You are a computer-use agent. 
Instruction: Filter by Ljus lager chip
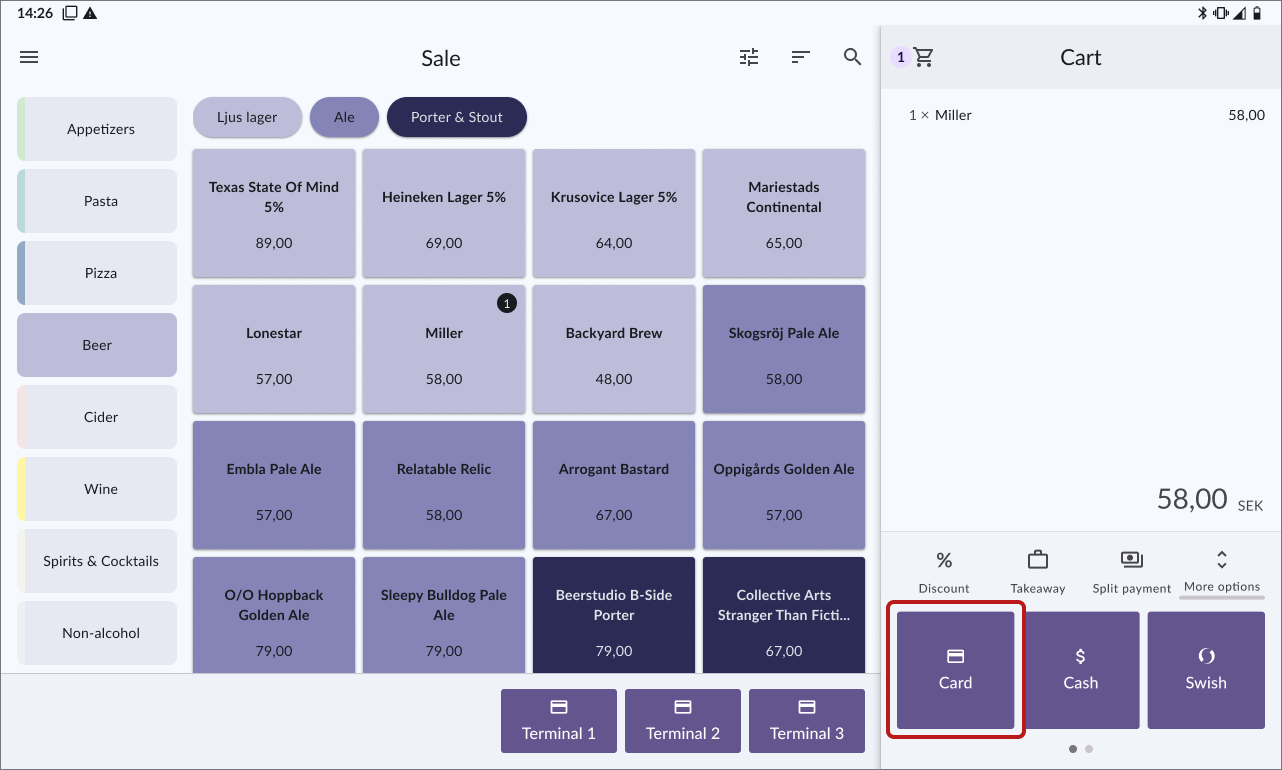pos(247,117)
